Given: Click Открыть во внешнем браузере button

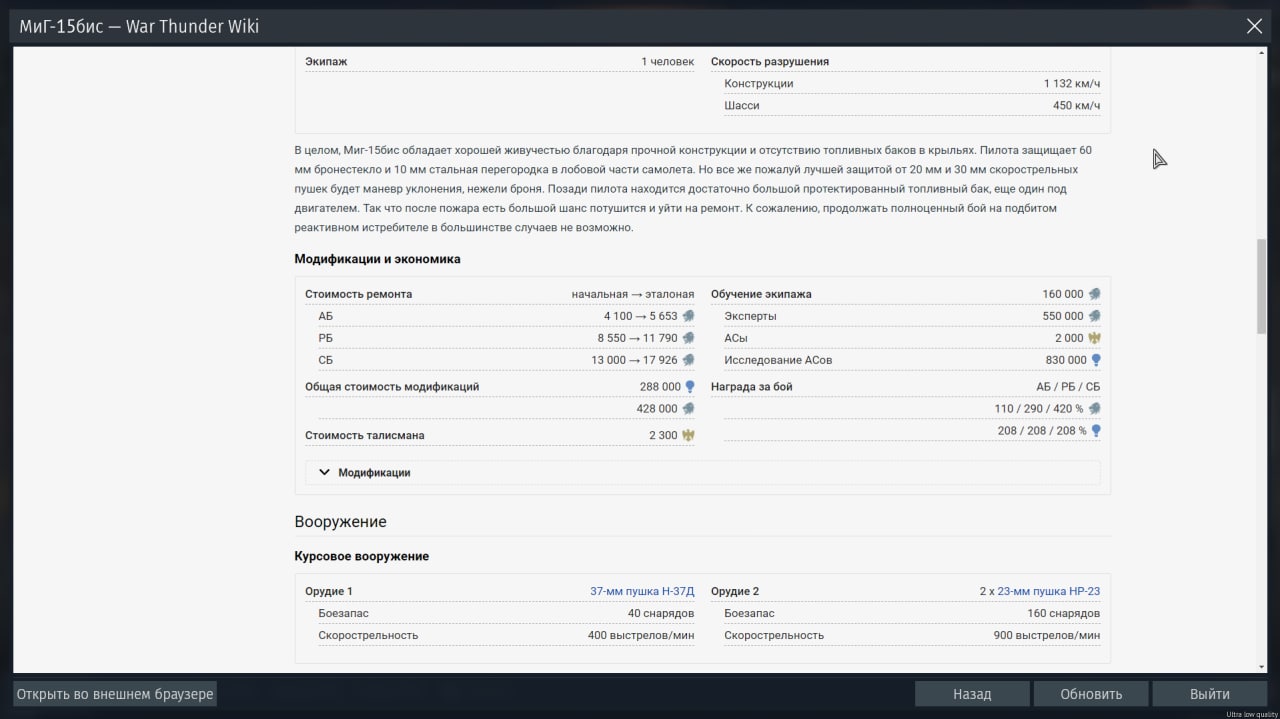Looking at the screenshot, I should (115, 694).
